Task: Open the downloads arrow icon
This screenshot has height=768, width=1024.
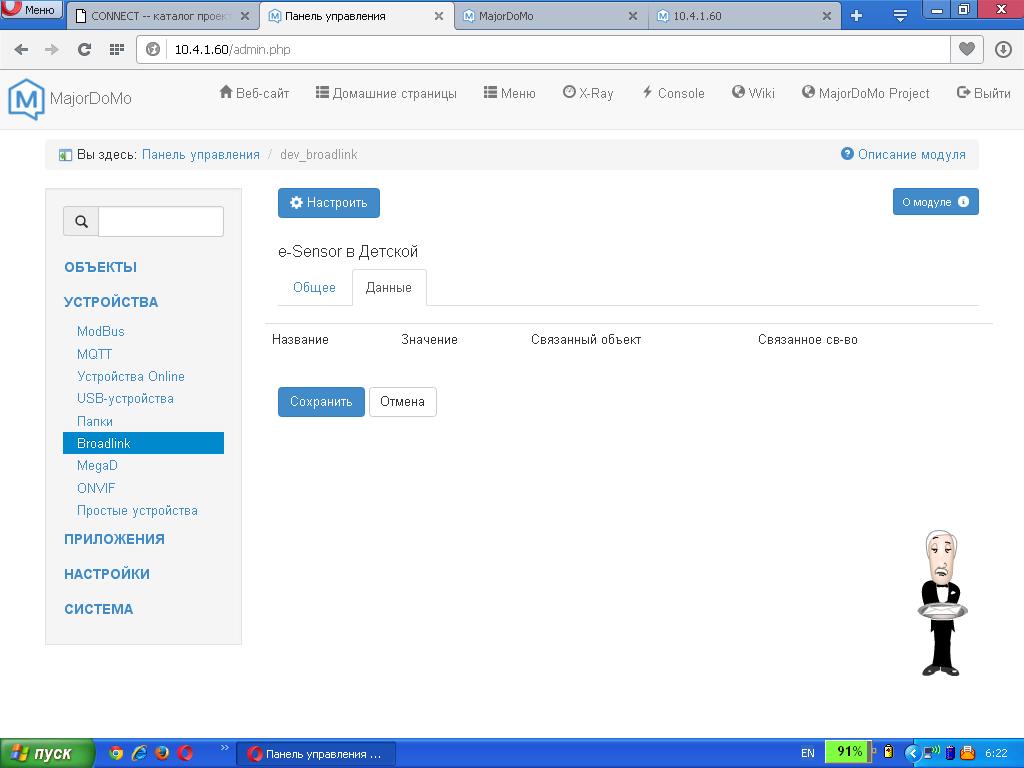Action: (x=1003, y=49)
